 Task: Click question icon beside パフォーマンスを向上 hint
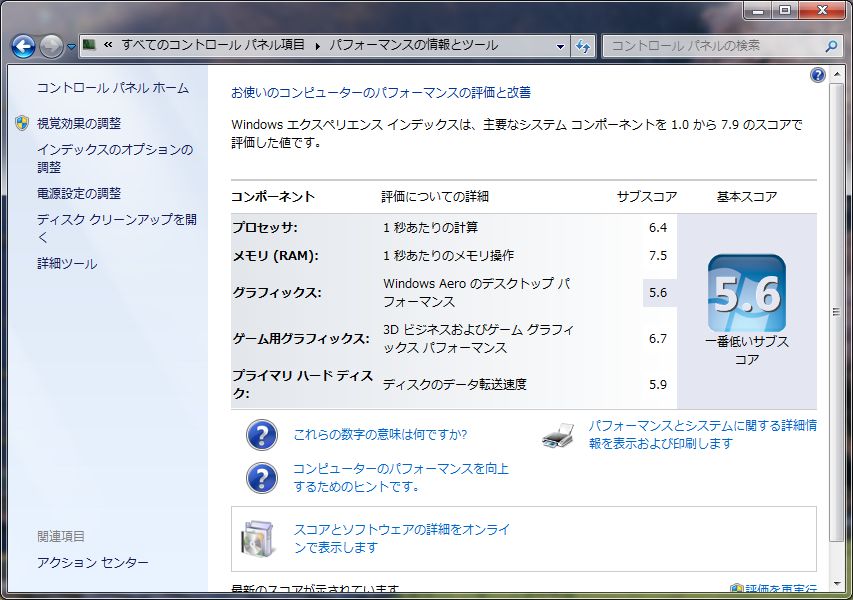pyautogui.click(x=262, y=478)
